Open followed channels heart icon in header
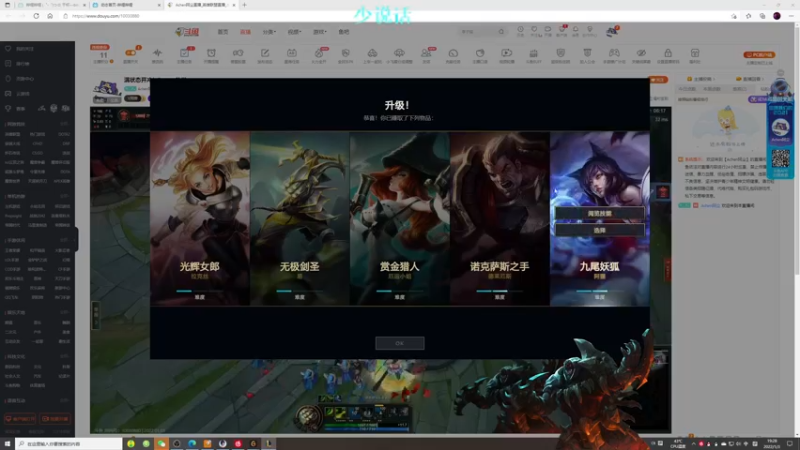This screenshot has height=450, width=800. [534, 31]
